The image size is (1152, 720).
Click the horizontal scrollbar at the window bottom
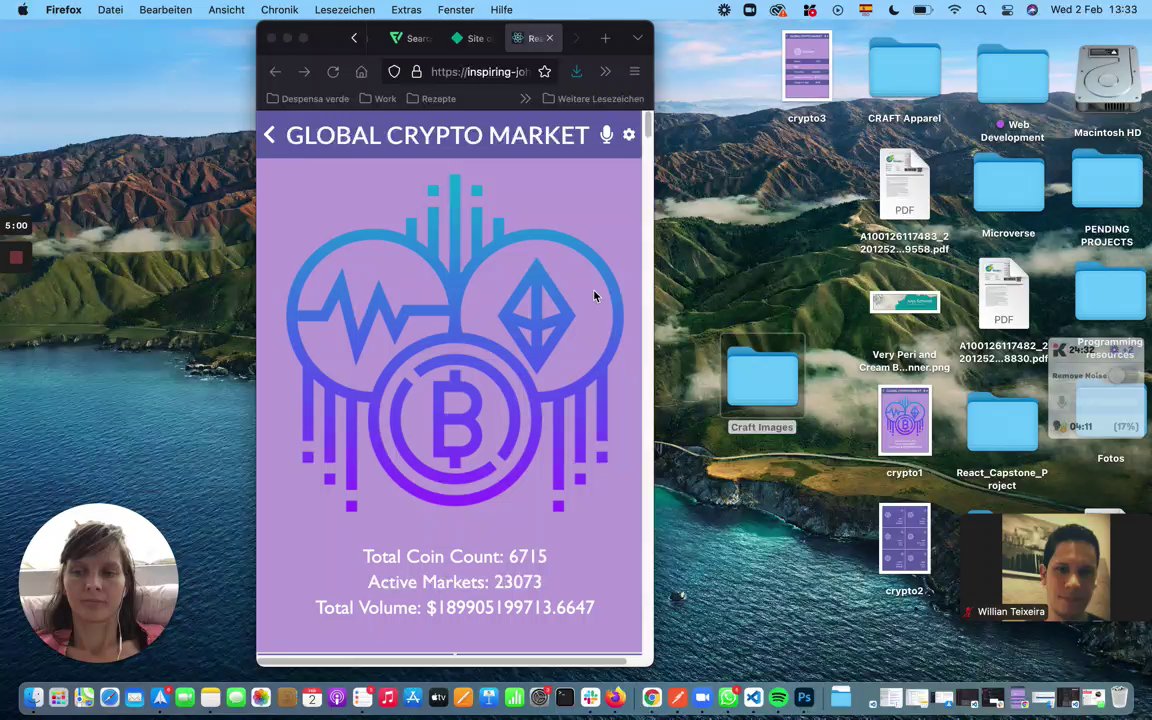pos(442,661)
